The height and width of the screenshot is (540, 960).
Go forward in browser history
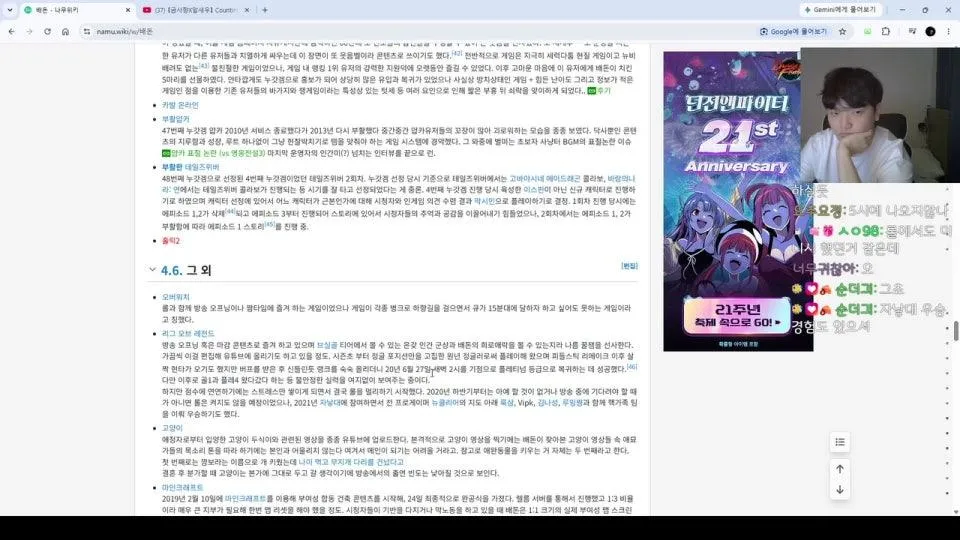(29, 31)
